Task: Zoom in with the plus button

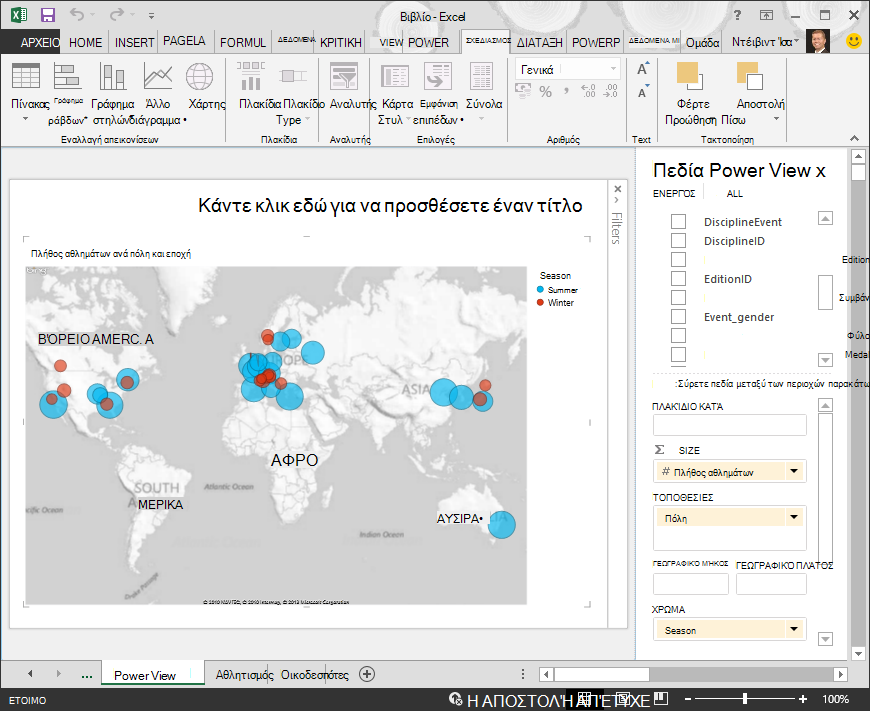Action: point(802,699)
